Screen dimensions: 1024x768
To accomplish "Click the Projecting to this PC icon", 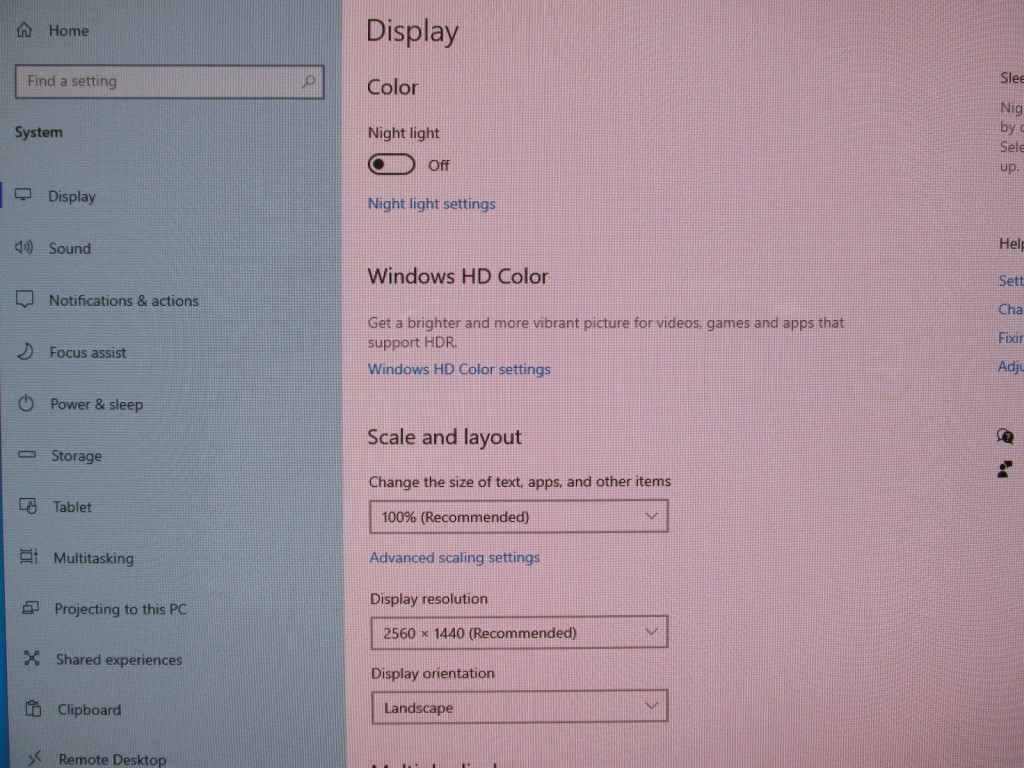I will tap(30, 608).
